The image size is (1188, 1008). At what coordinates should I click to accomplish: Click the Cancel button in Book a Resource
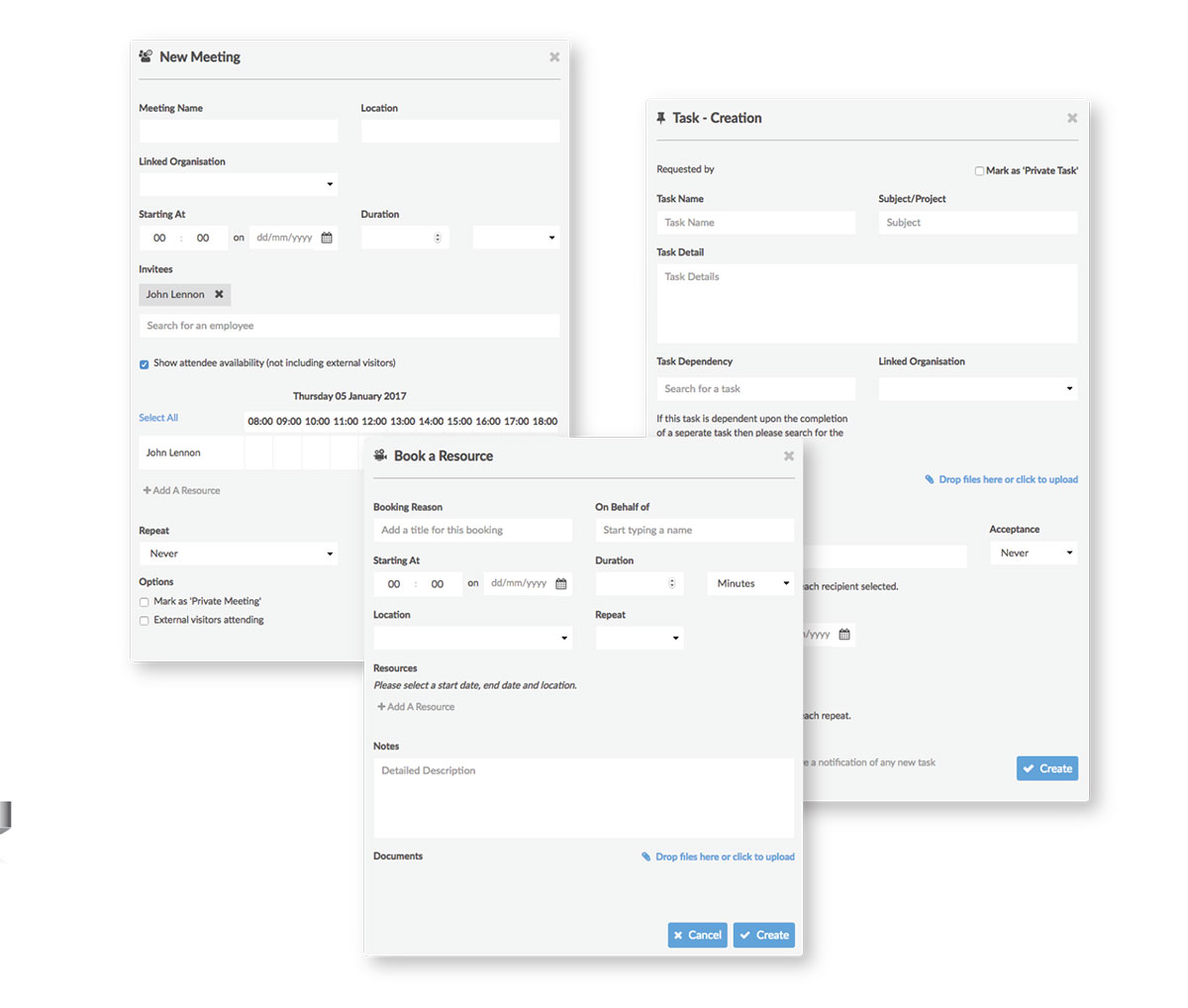click(x=697, y=935)
